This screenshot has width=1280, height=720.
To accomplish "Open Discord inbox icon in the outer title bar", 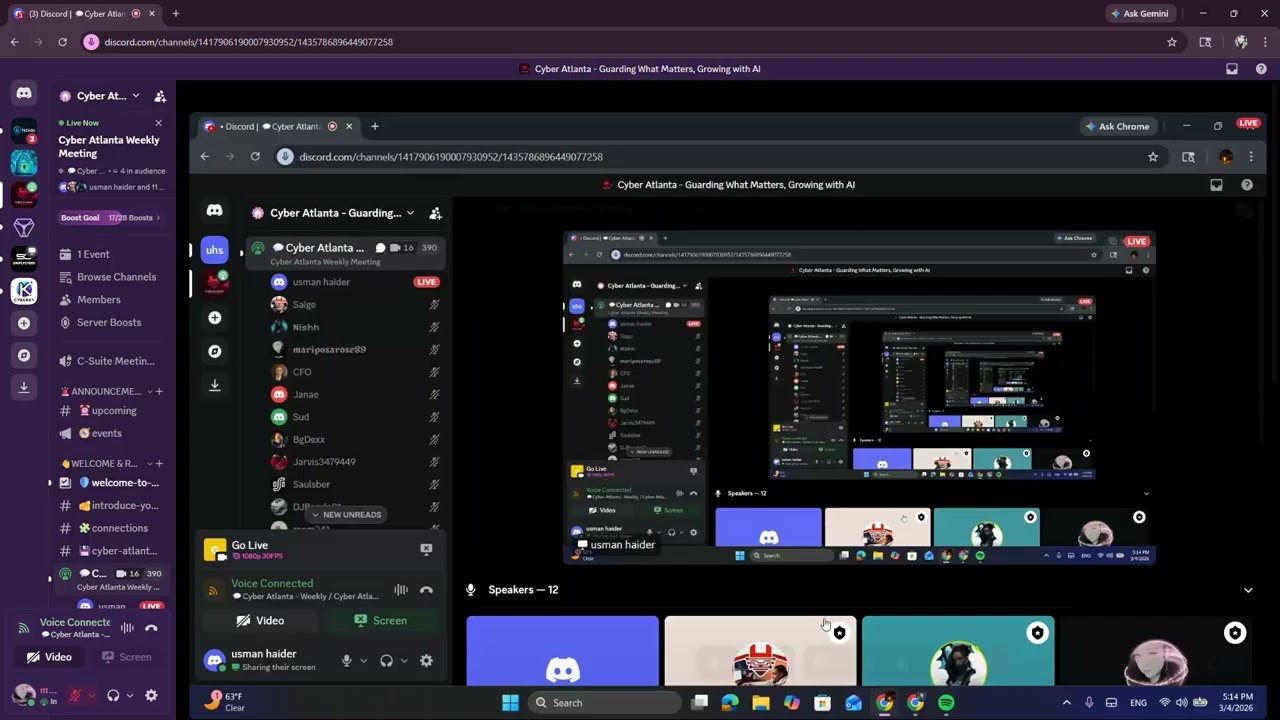I will tap(1232, 69).
